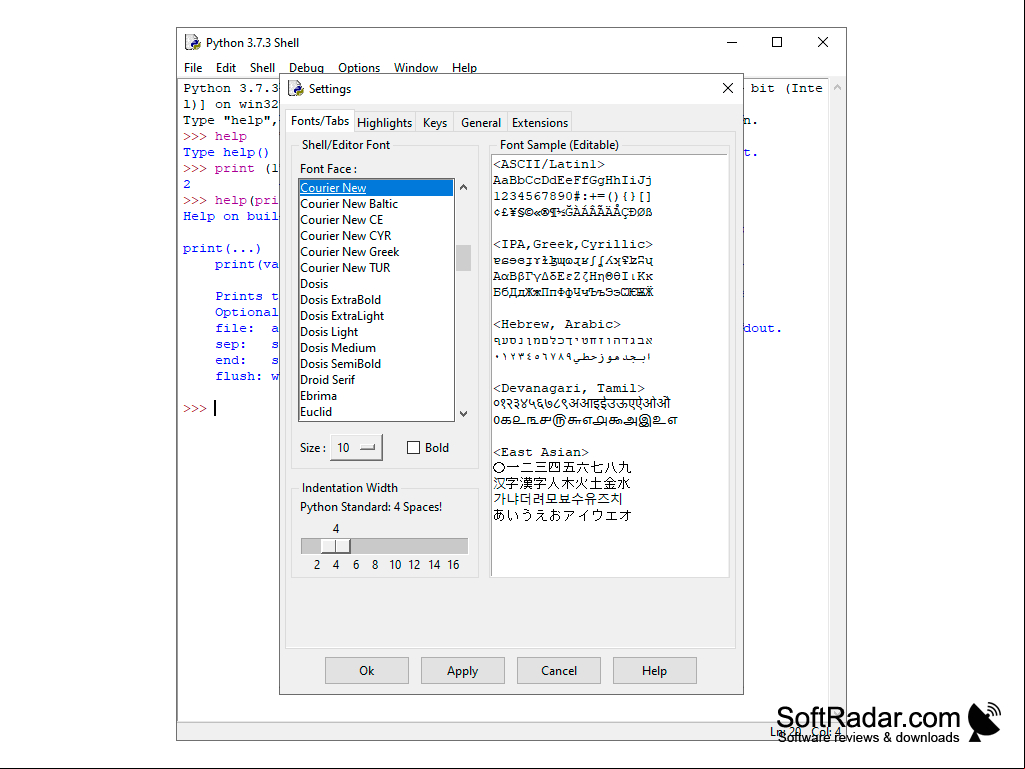
Task: Switch to the Fonts/Tabs tab
Action: (320, 121)
